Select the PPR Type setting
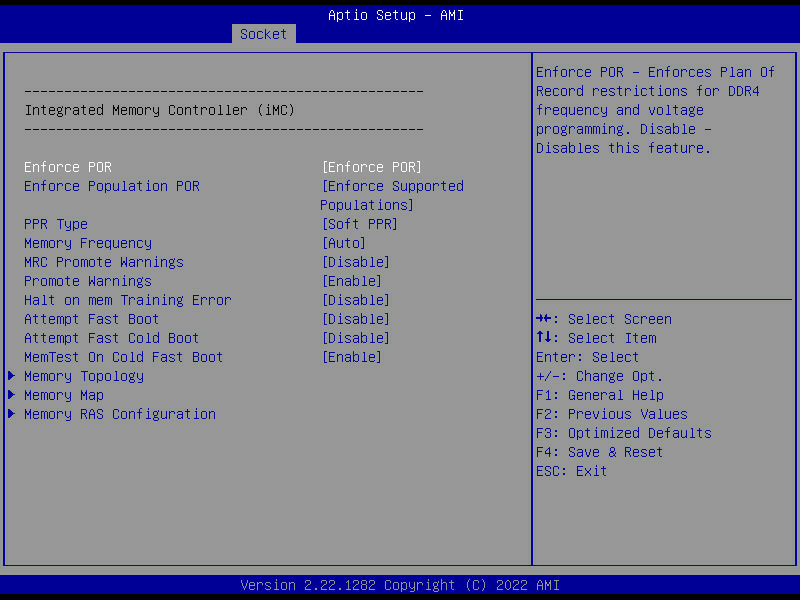Screen dimensions: 800x600 pos(56,224)
